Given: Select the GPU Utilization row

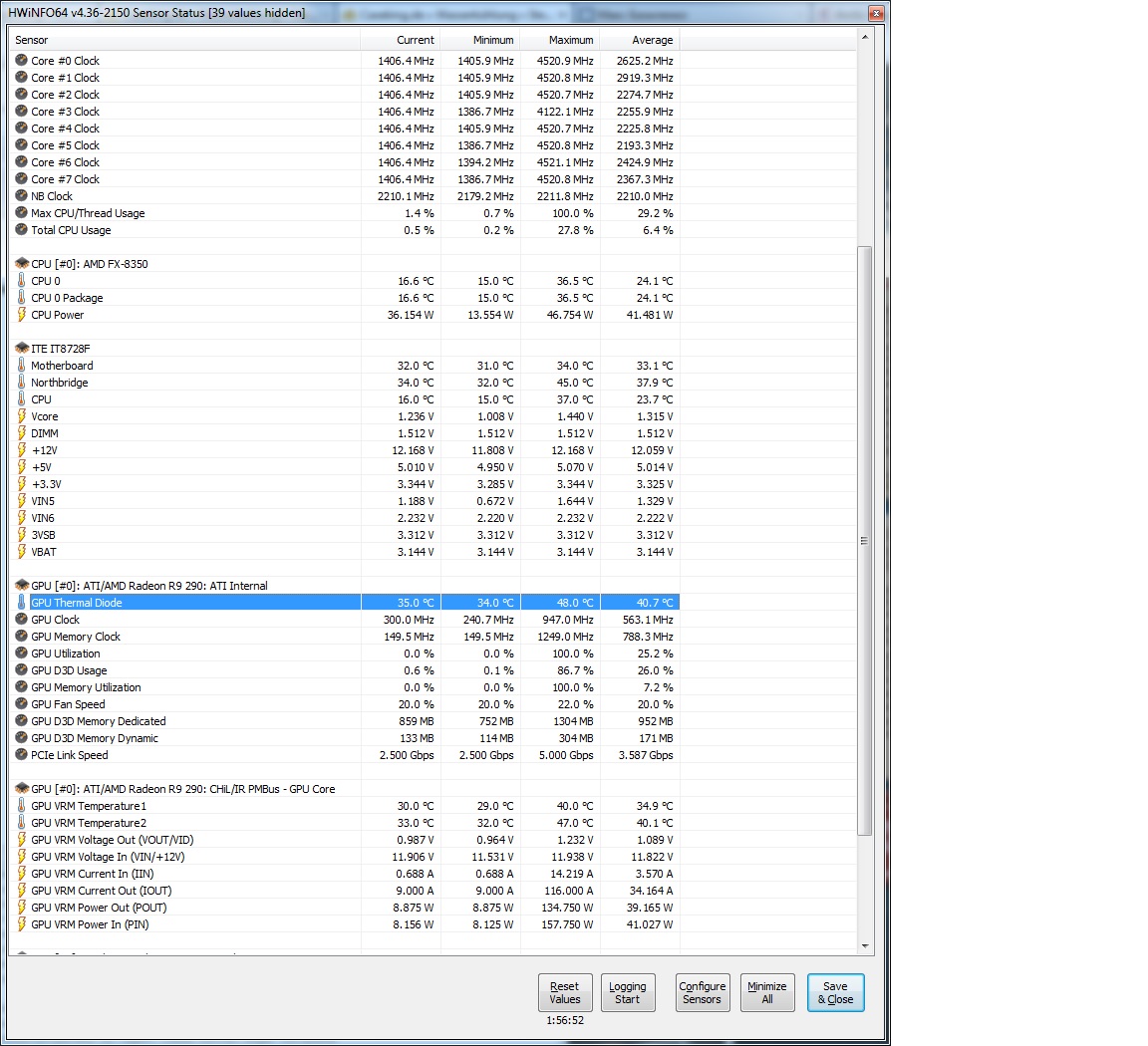Looking at the screenshot, I should pyautogui.click(x=344, y=653).
